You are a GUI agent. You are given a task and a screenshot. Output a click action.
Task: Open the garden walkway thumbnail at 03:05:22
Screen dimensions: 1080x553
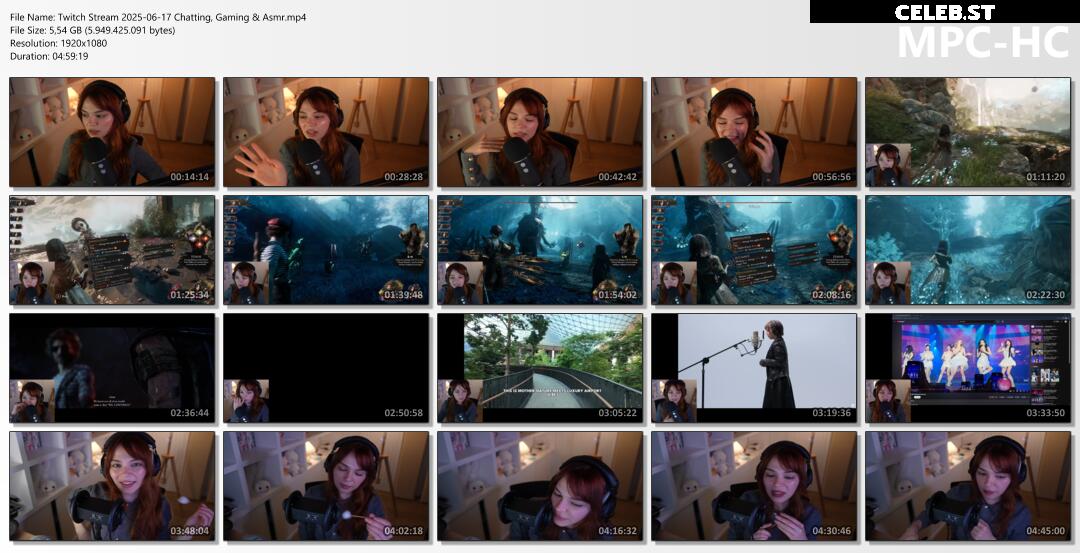pos(540,368)
